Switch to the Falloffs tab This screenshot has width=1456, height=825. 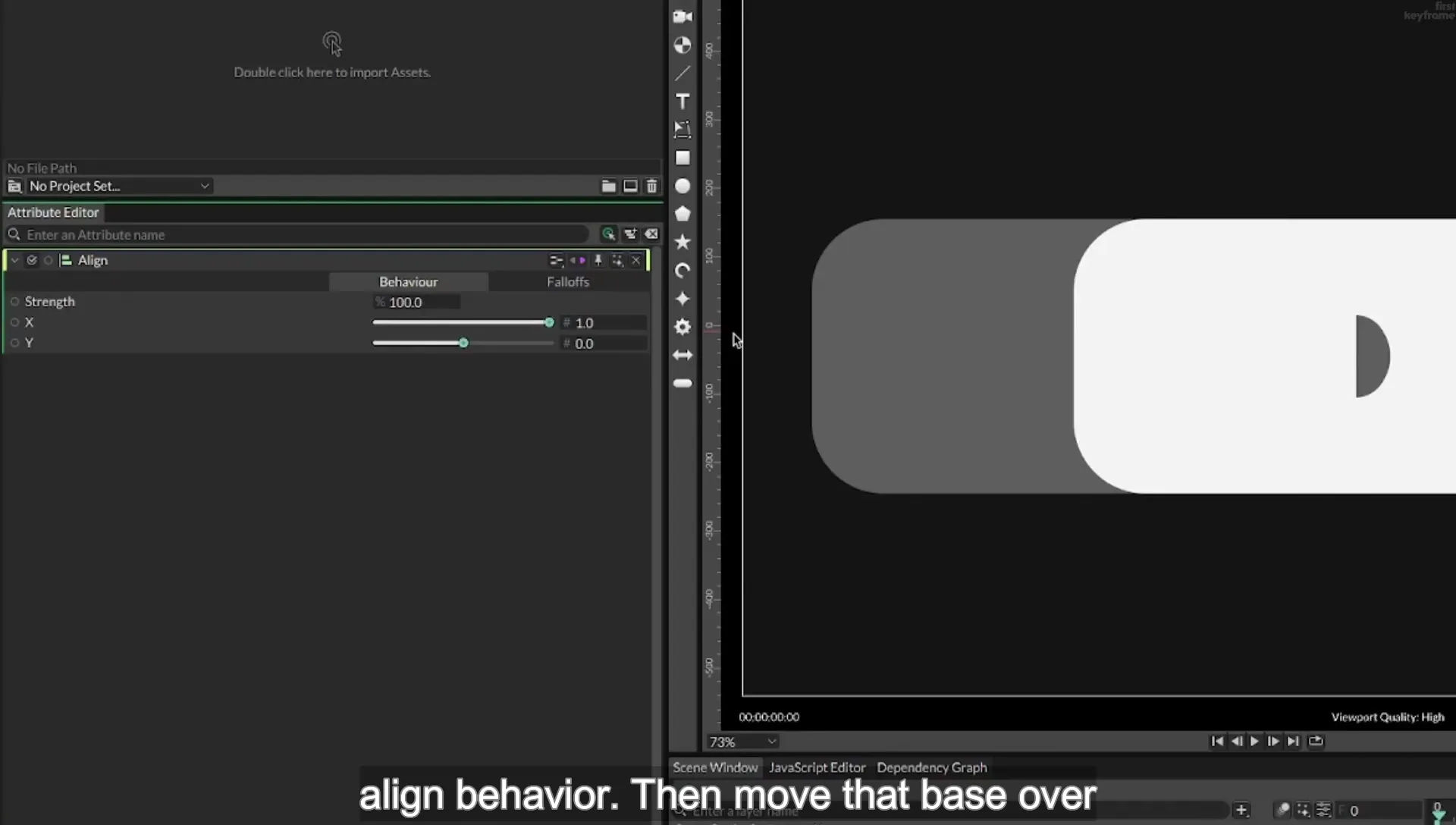[x=568, y=281]
